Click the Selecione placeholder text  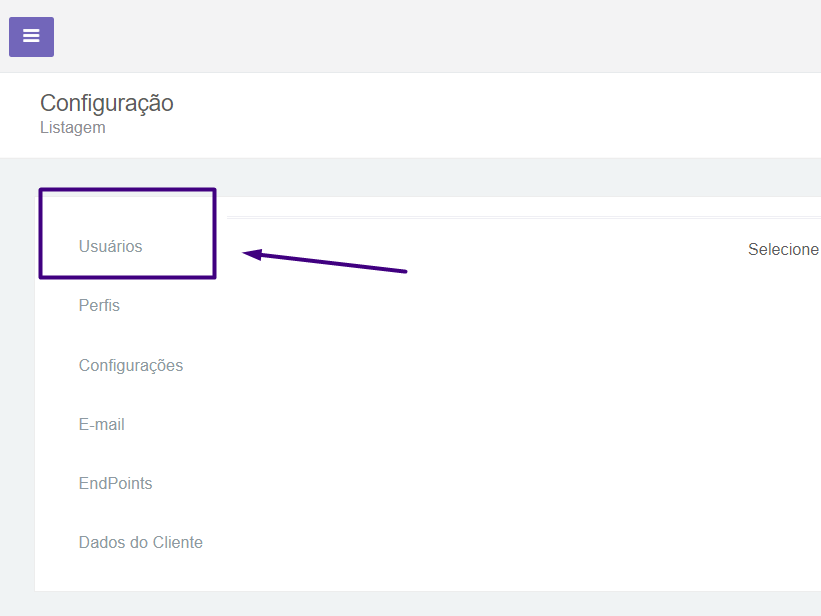(783, 249)
